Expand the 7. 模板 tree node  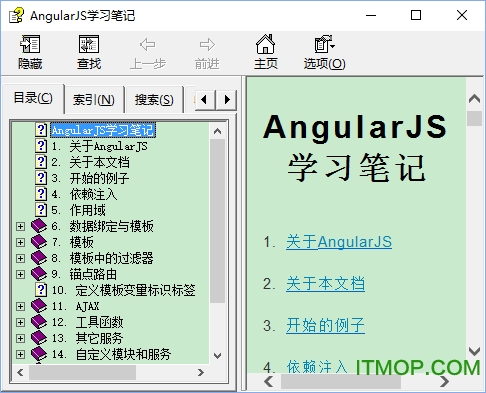[x=20, y=242]
